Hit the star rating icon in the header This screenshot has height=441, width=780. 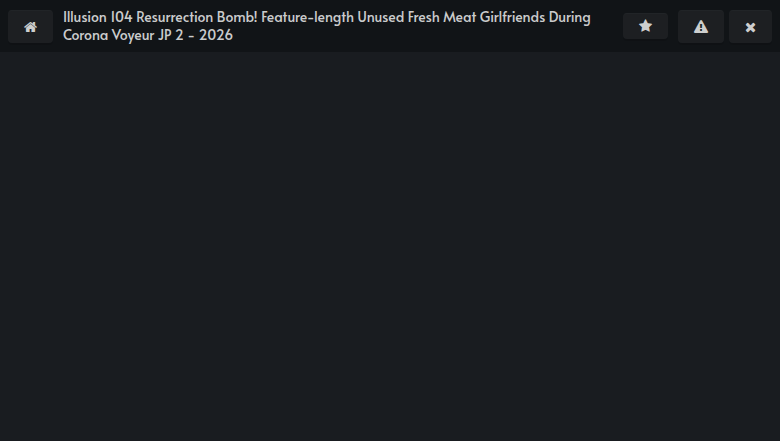coord(645,27)
